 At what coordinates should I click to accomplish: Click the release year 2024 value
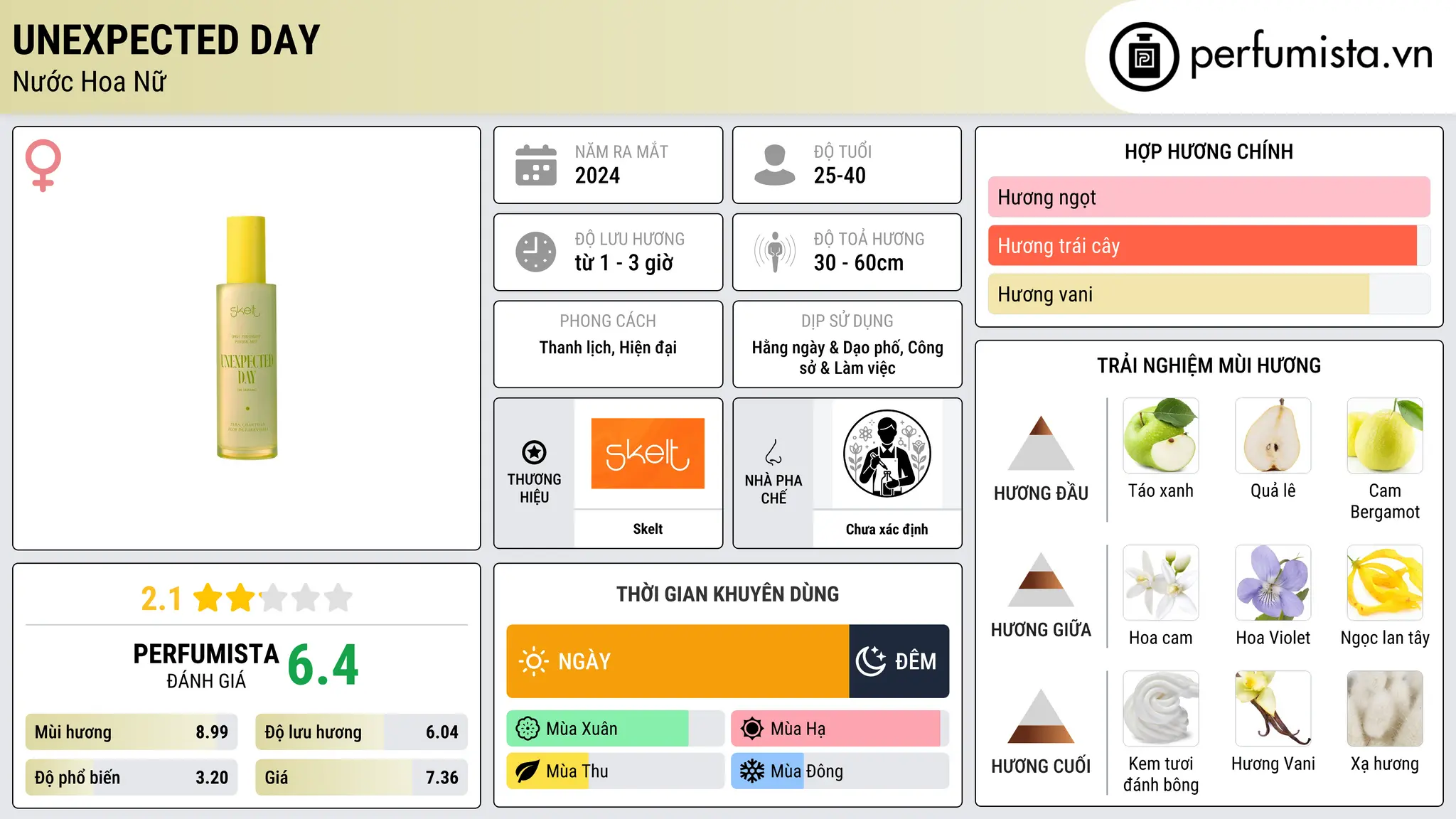597,176
